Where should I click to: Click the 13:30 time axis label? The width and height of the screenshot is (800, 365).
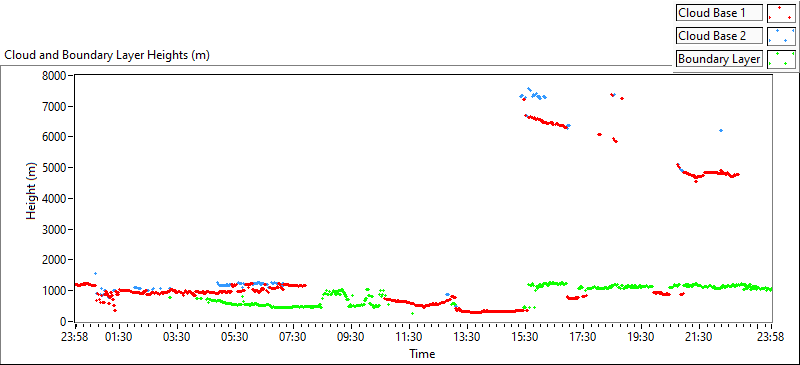click(x=468, y=336)
